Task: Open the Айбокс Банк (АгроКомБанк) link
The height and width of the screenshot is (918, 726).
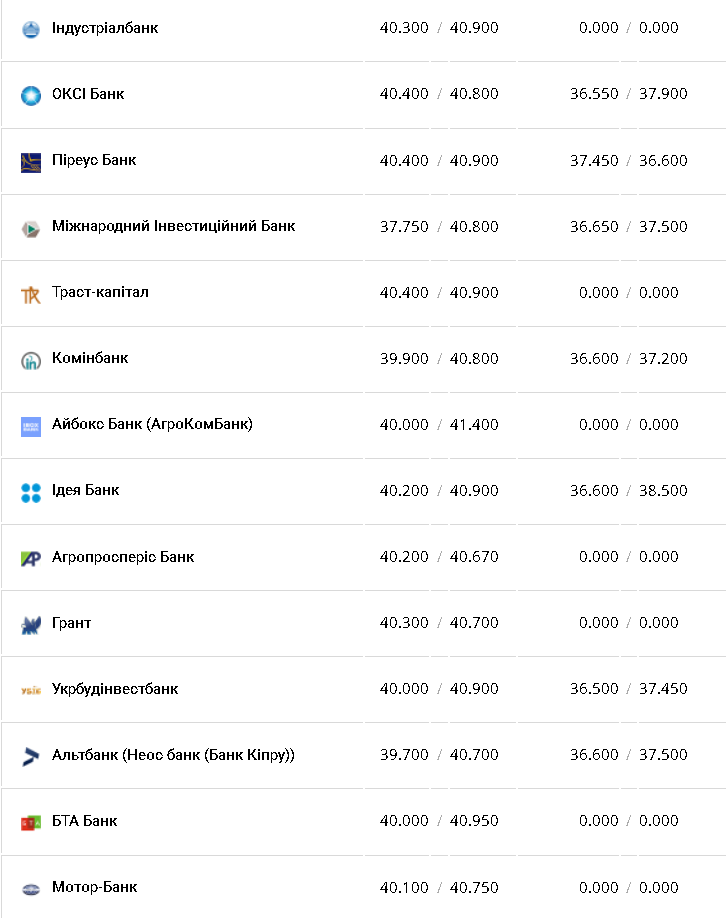Action: pos(152,424)
